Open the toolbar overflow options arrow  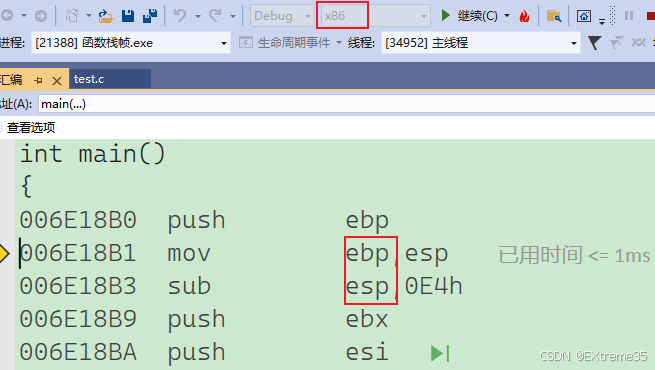tap(602, 21)
